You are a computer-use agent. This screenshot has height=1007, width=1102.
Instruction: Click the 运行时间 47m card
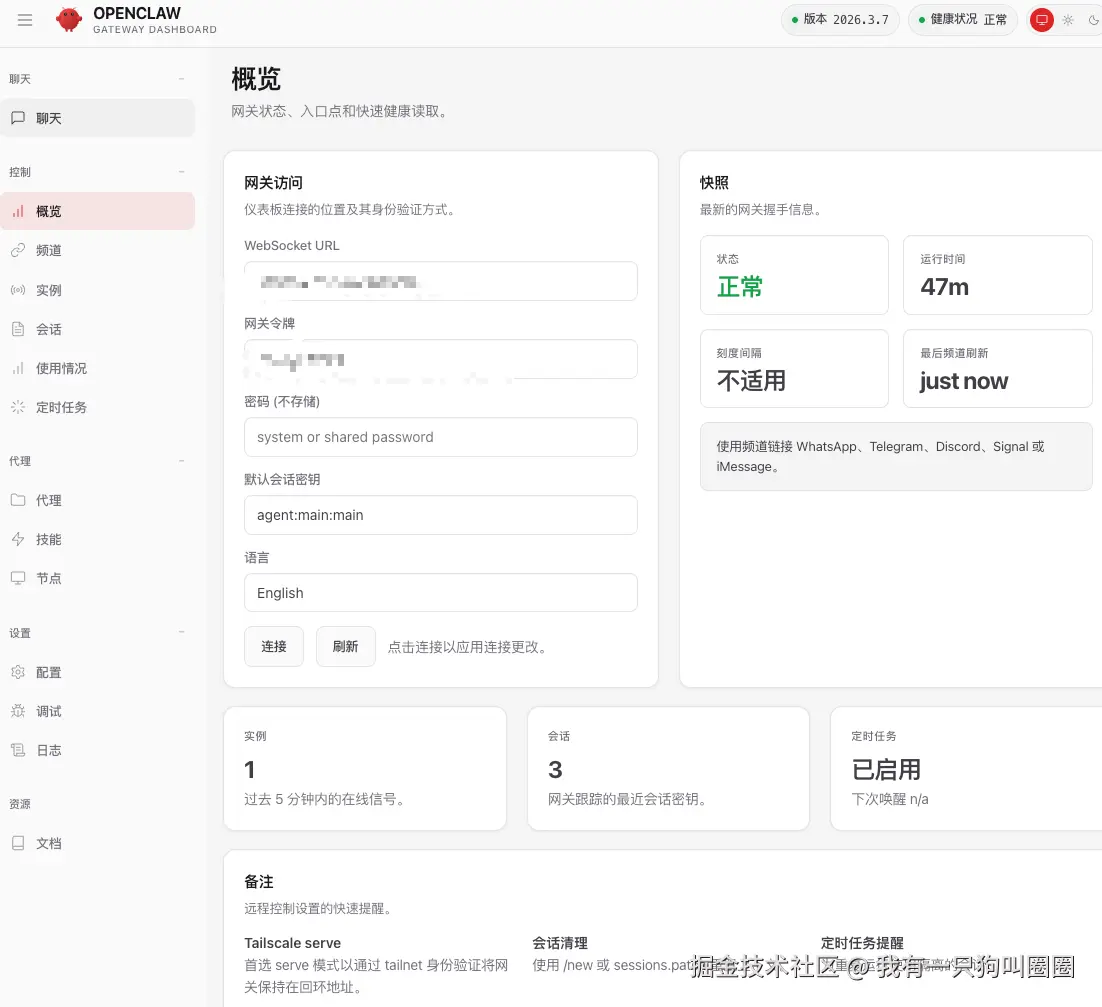tap(997, 275)
